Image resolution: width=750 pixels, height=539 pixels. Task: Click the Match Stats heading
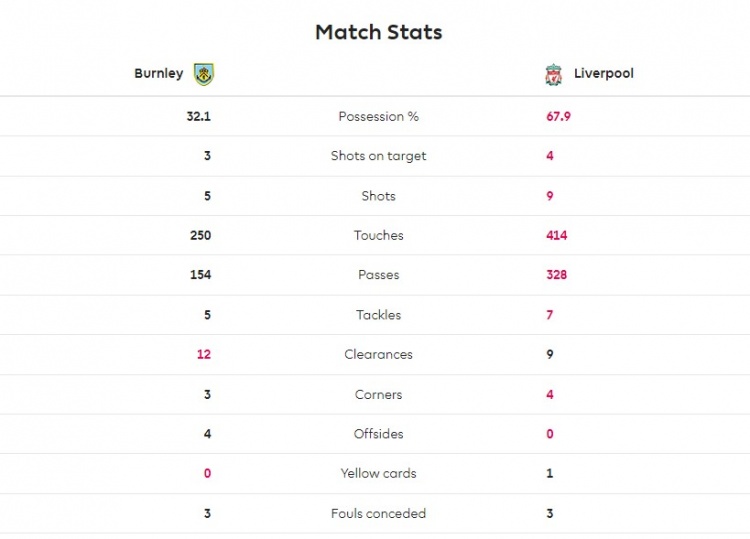point(379,32)
